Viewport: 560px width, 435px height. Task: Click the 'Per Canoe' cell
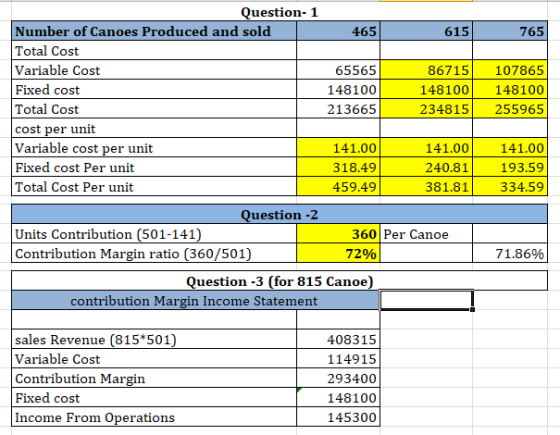426,234
